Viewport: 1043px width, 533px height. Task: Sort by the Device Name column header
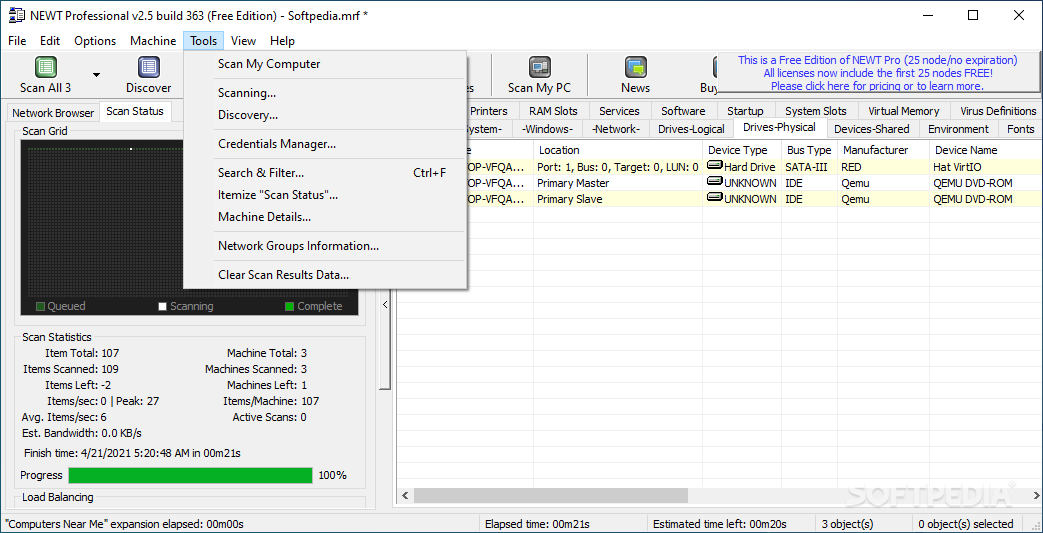pos(985,150)
